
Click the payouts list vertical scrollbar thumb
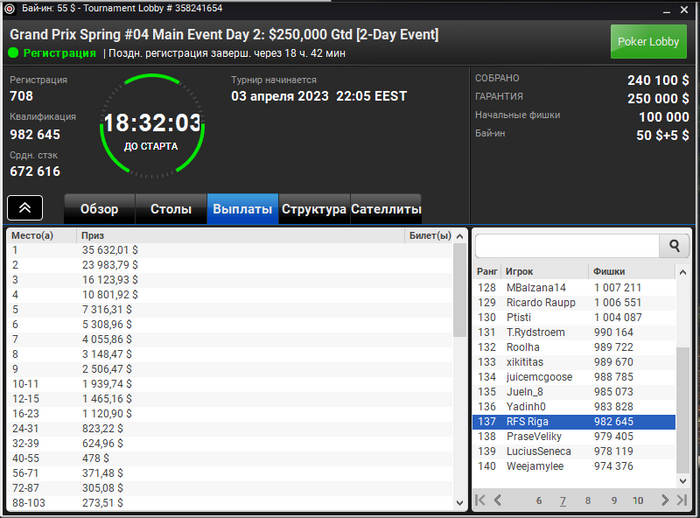[x=460, y=290]
